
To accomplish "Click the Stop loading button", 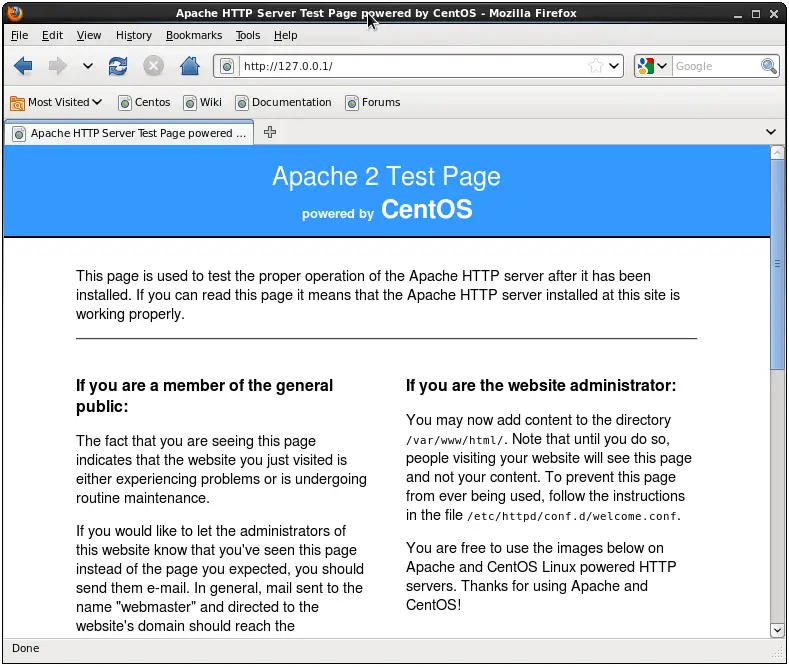I will coord(153,66).
